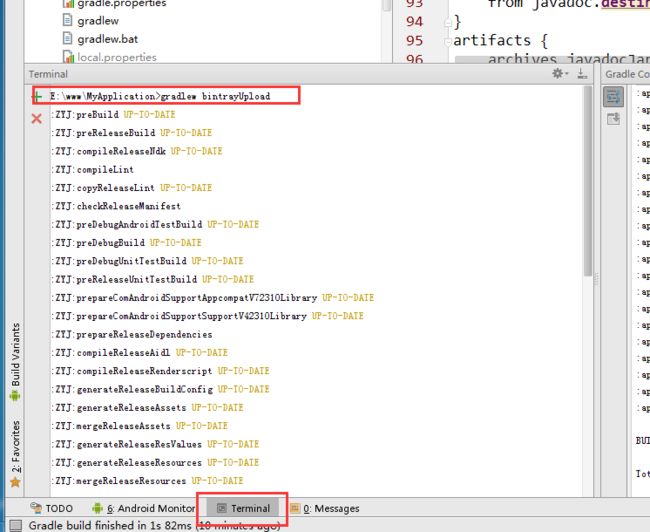Open the Favorites side panel

click(x=15, y=454)
